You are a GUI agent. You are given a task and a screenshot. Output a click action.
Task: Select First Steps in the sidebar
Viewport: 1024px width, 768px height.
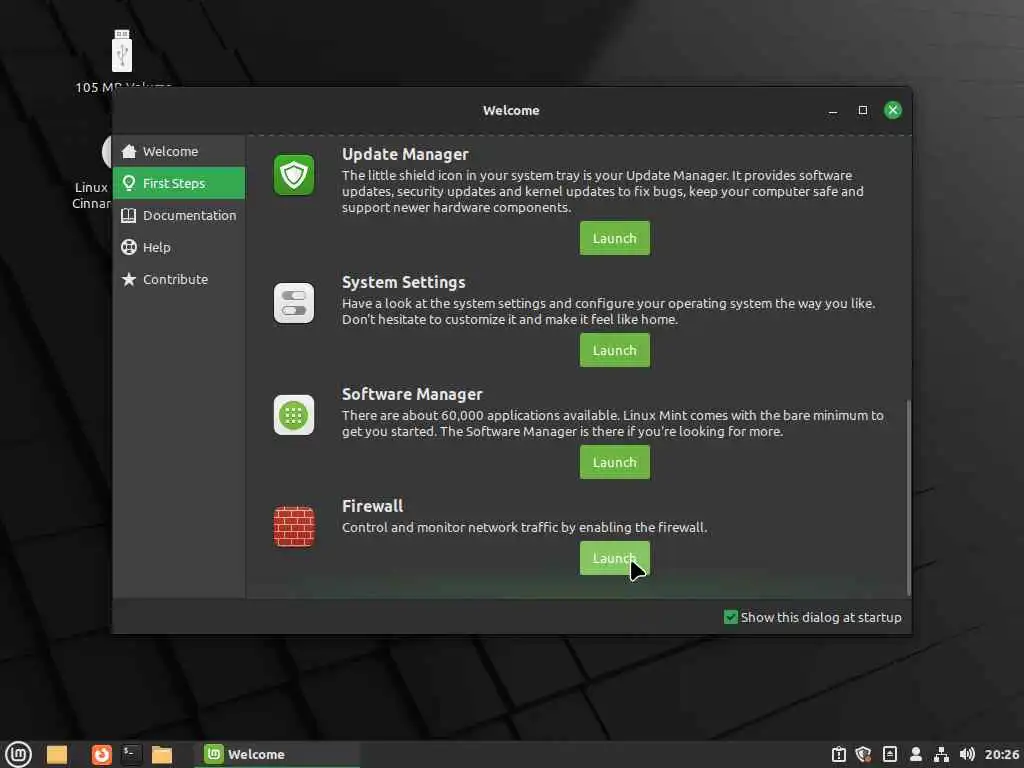[179, 184]
